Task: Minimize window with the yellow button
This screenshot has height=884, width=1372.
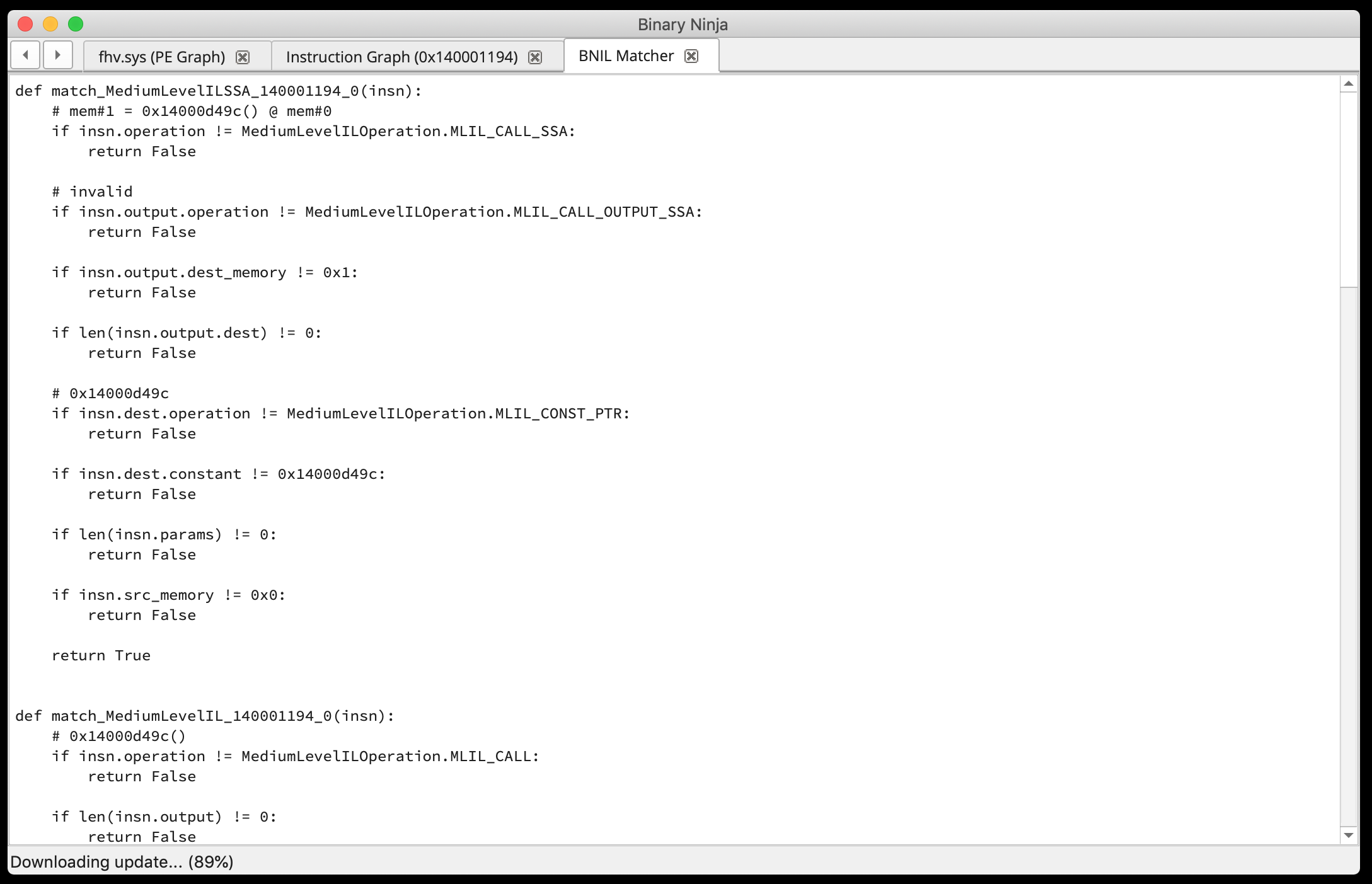Action: click(50, 24)
